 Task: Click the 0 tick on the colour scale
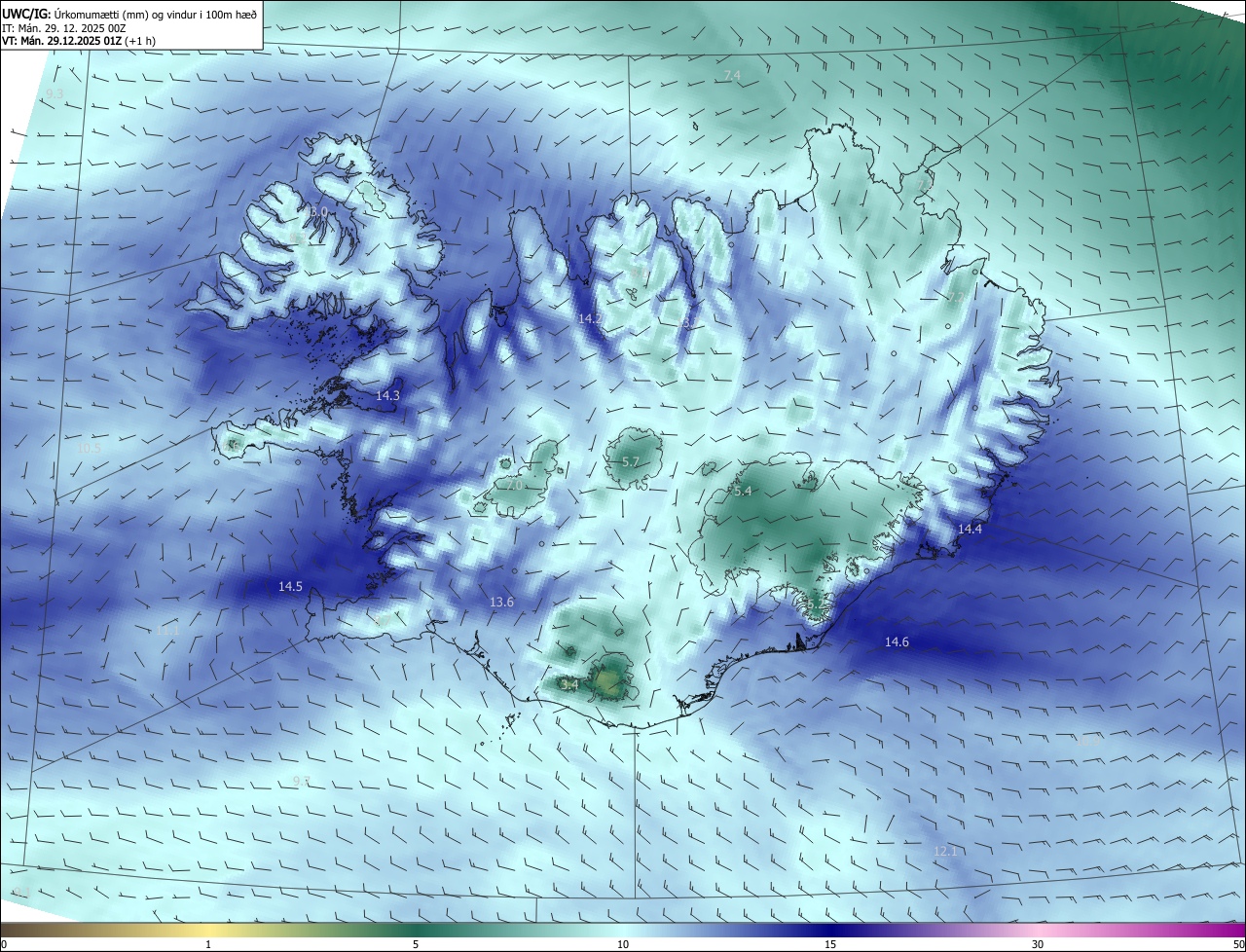[x=3, y=944]
